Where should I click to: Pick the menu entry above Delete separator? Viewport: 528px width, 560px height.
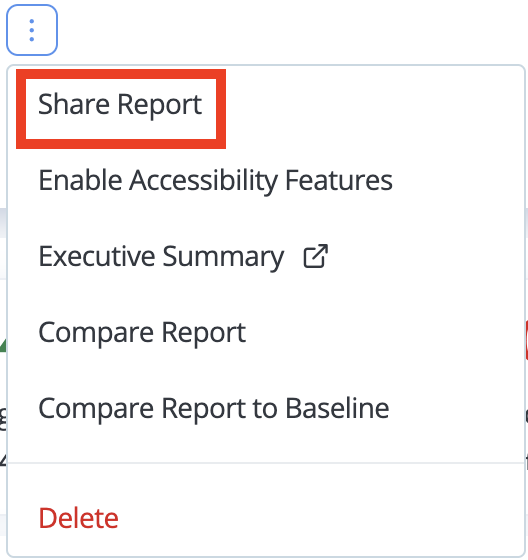(214, 408)
